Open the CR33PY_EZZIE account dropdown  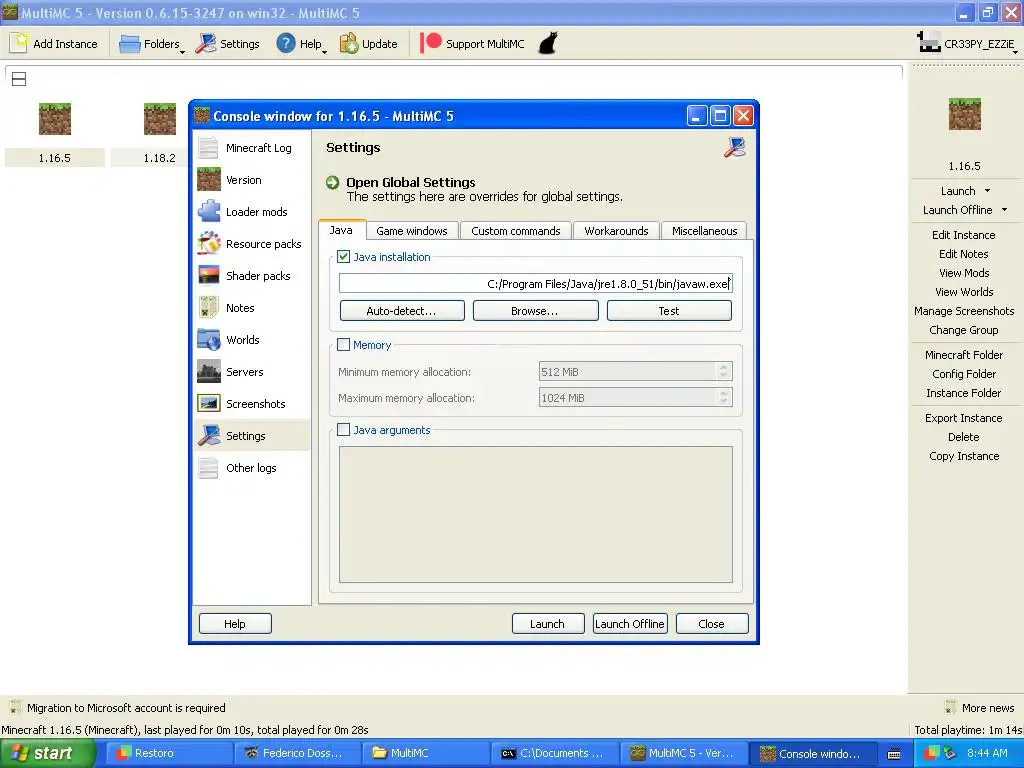pos(967,44)
